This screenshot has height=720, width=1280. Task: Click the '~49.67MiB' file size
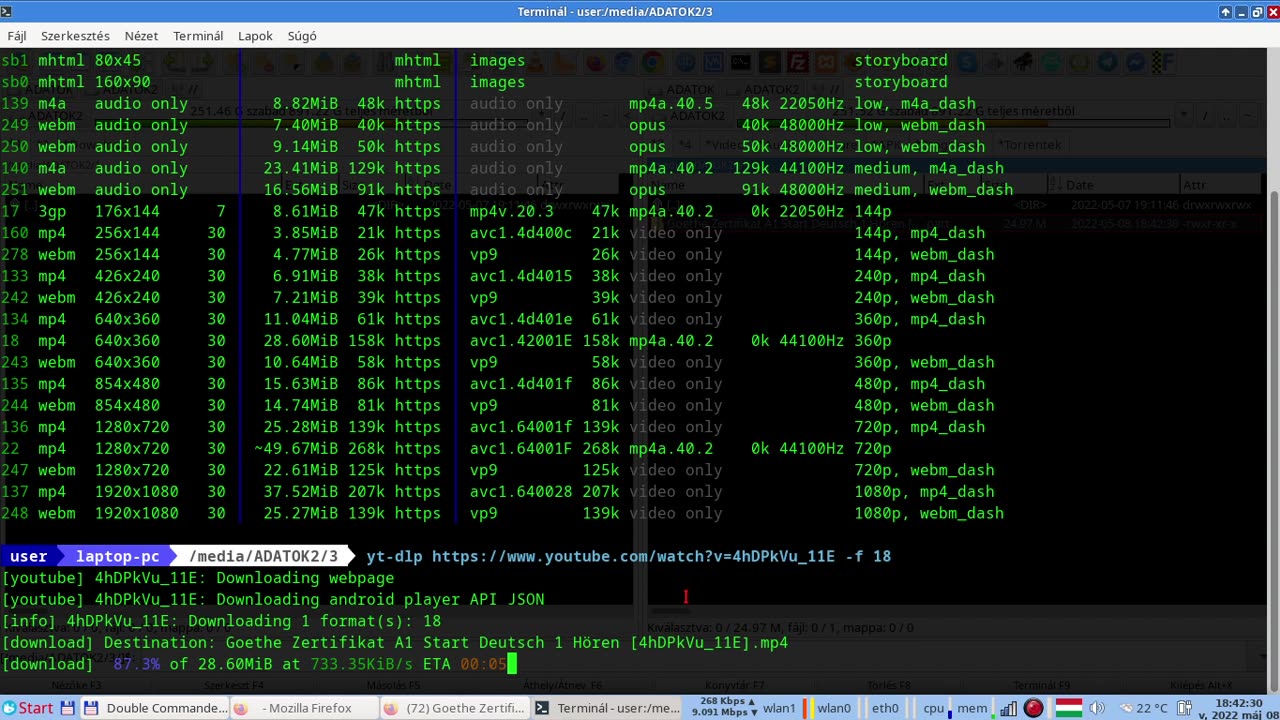pyautogui.click(x=296, y=448)
